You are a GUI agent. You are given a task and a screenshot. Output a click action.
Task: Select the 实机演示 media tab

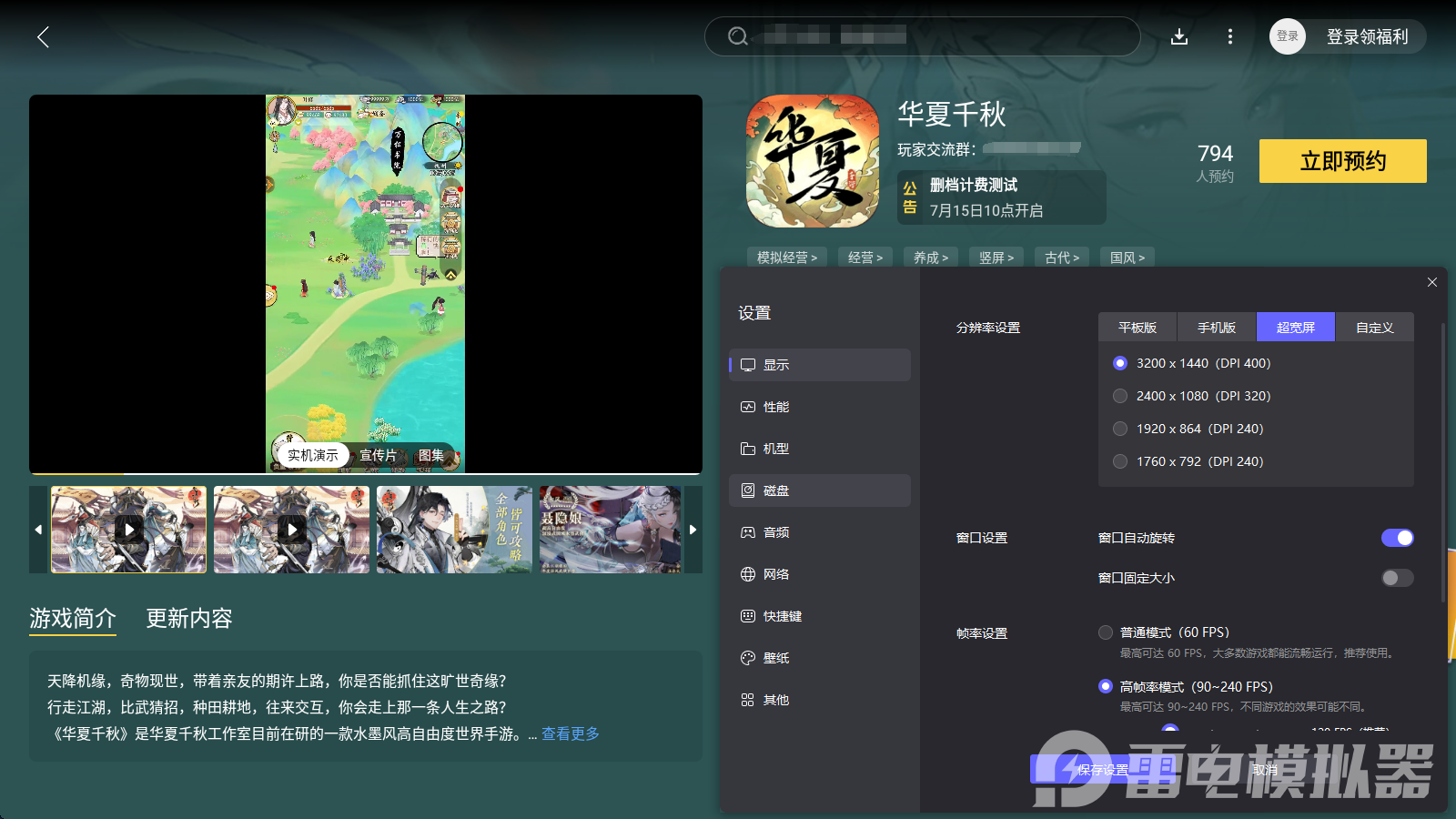click(312, 455)
